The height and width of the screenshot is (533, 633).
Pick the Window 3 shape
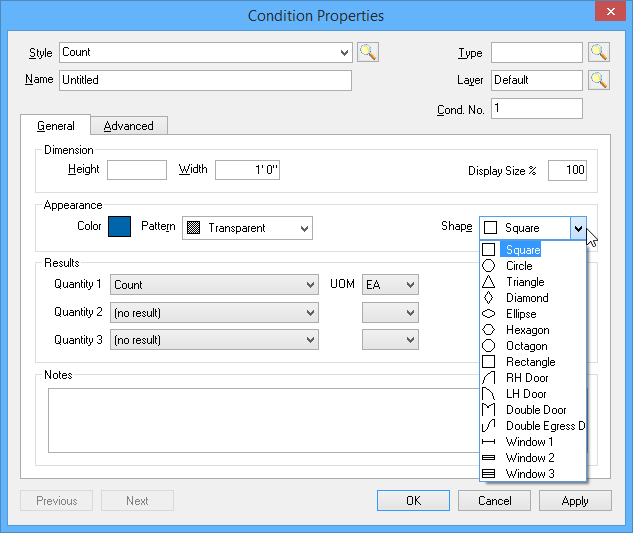coord(533,474)
